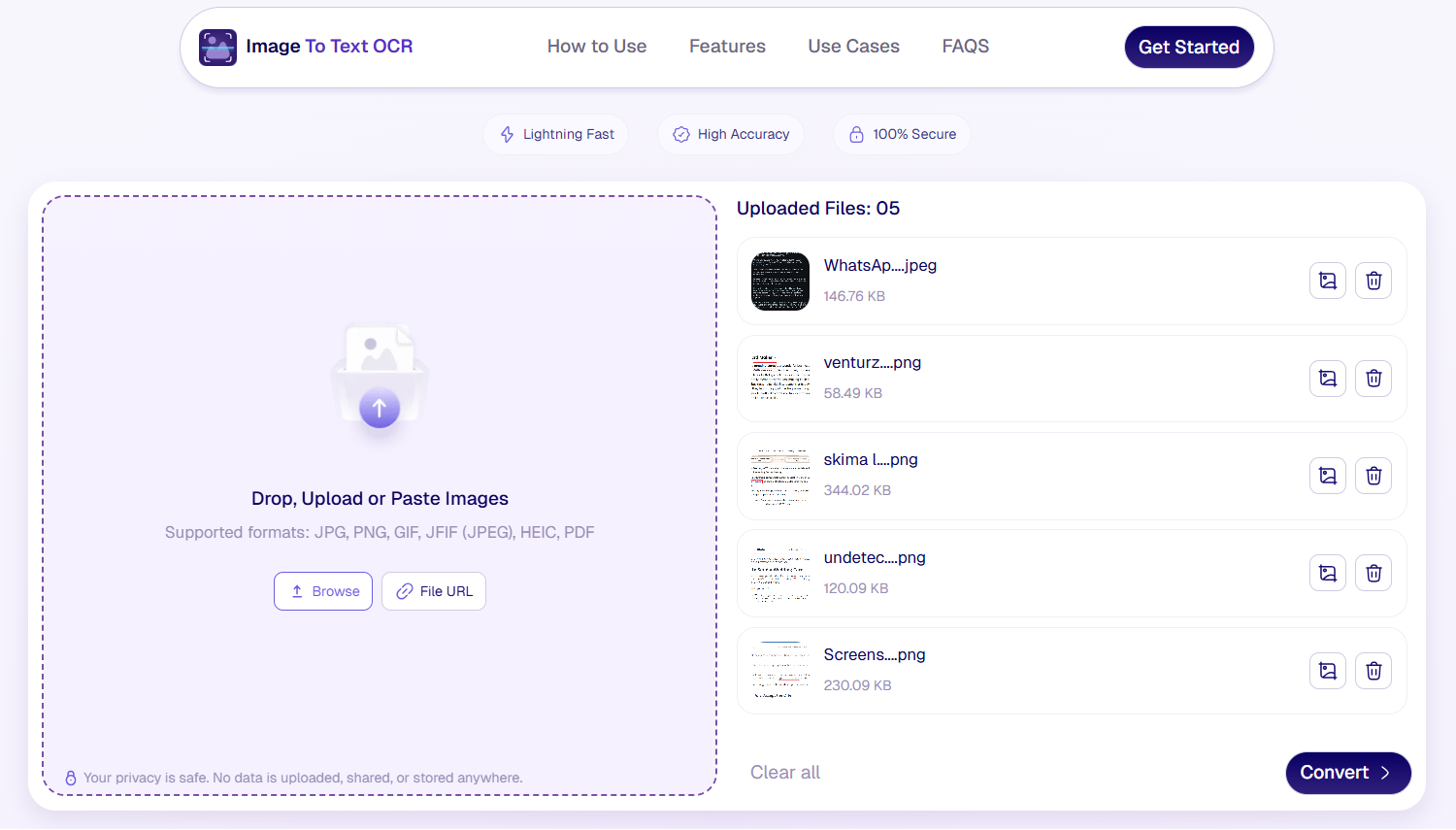
Task: Preview the Screens....png image
Action: point(1328,671)
